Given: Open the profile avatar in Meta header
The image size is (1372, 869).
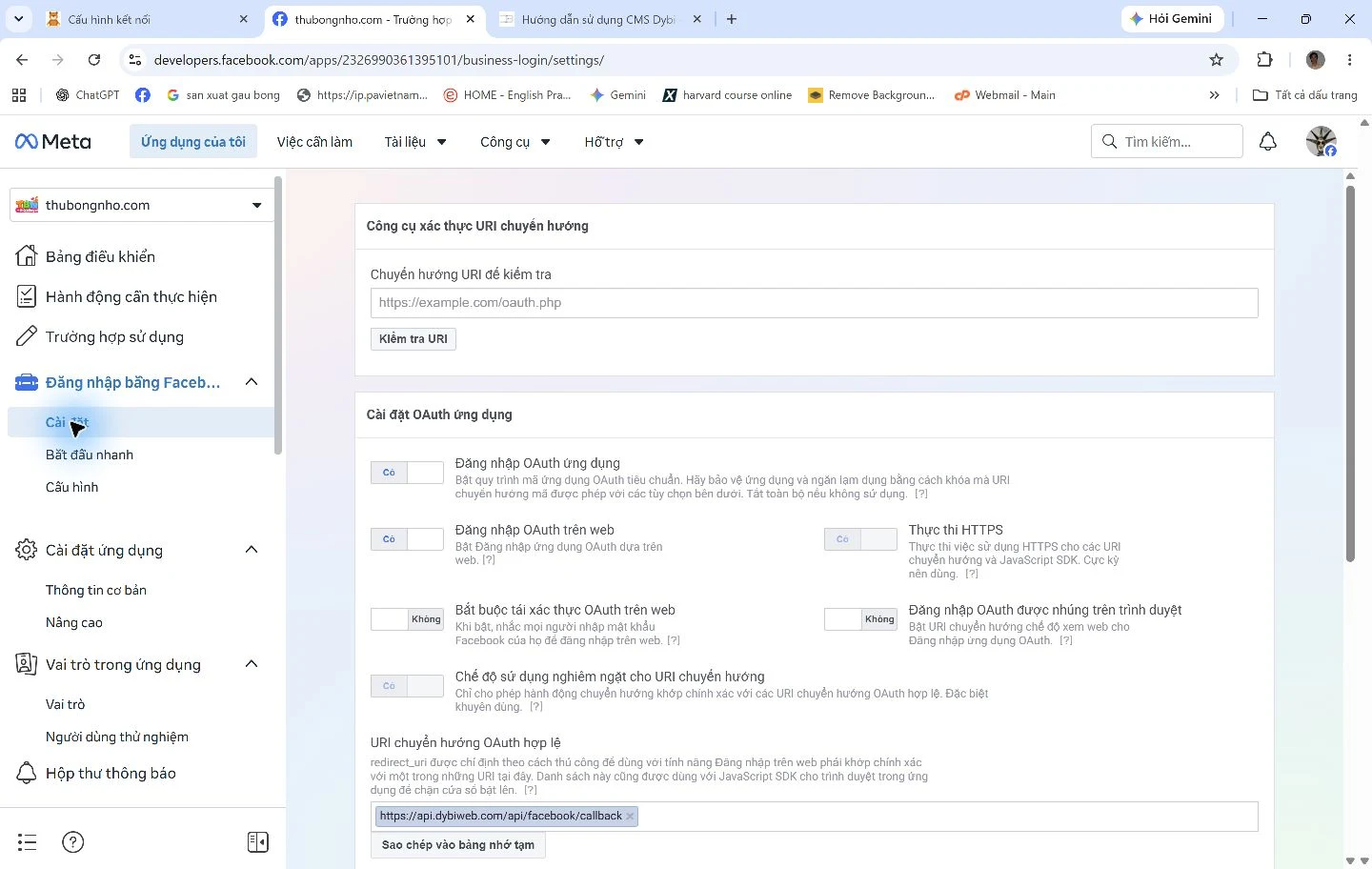Looking at the screenshot, I should (1321, 142).
